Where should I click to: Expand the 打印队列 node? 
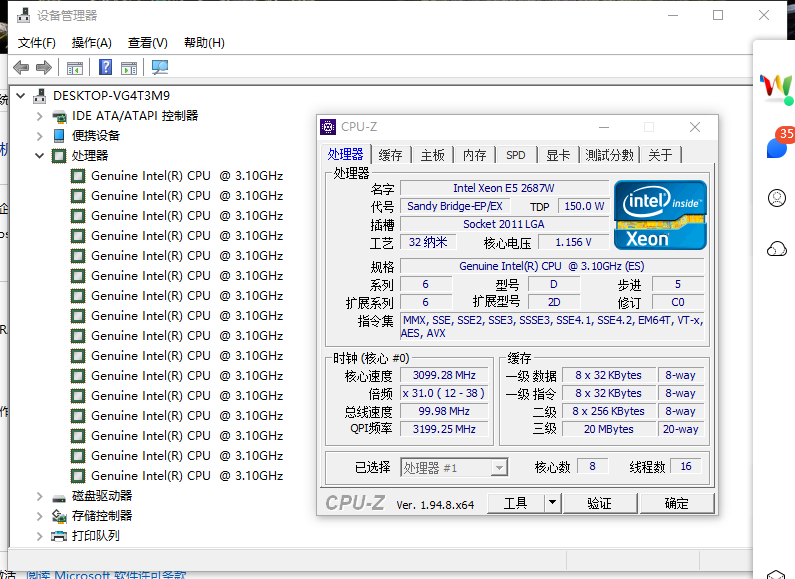[40, 536]
